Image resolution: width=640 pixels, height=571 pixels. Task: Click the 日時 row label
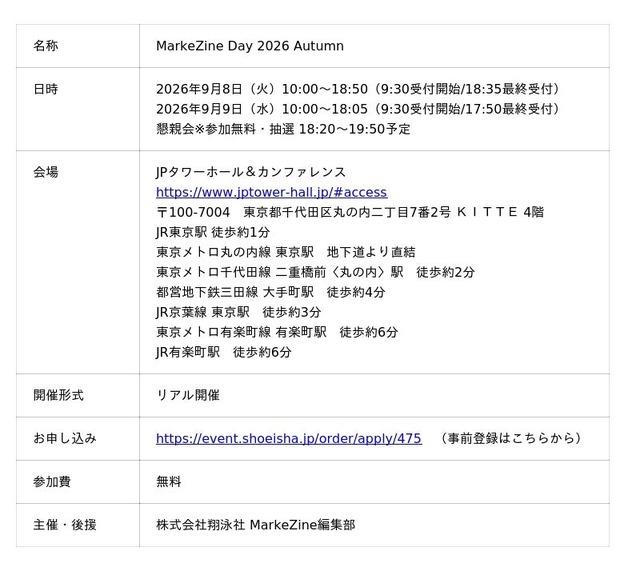point(46,89)
